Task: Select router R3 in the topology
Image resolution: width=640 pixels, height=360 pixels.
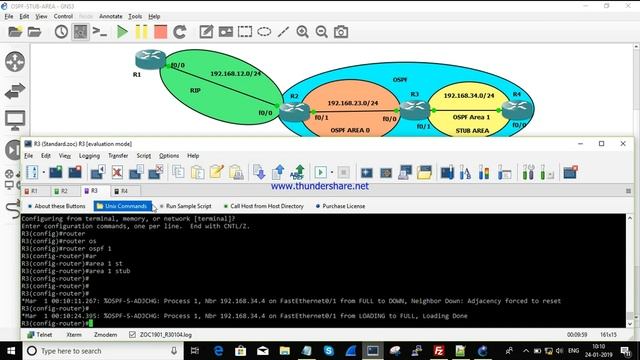Action: (415, 109)
